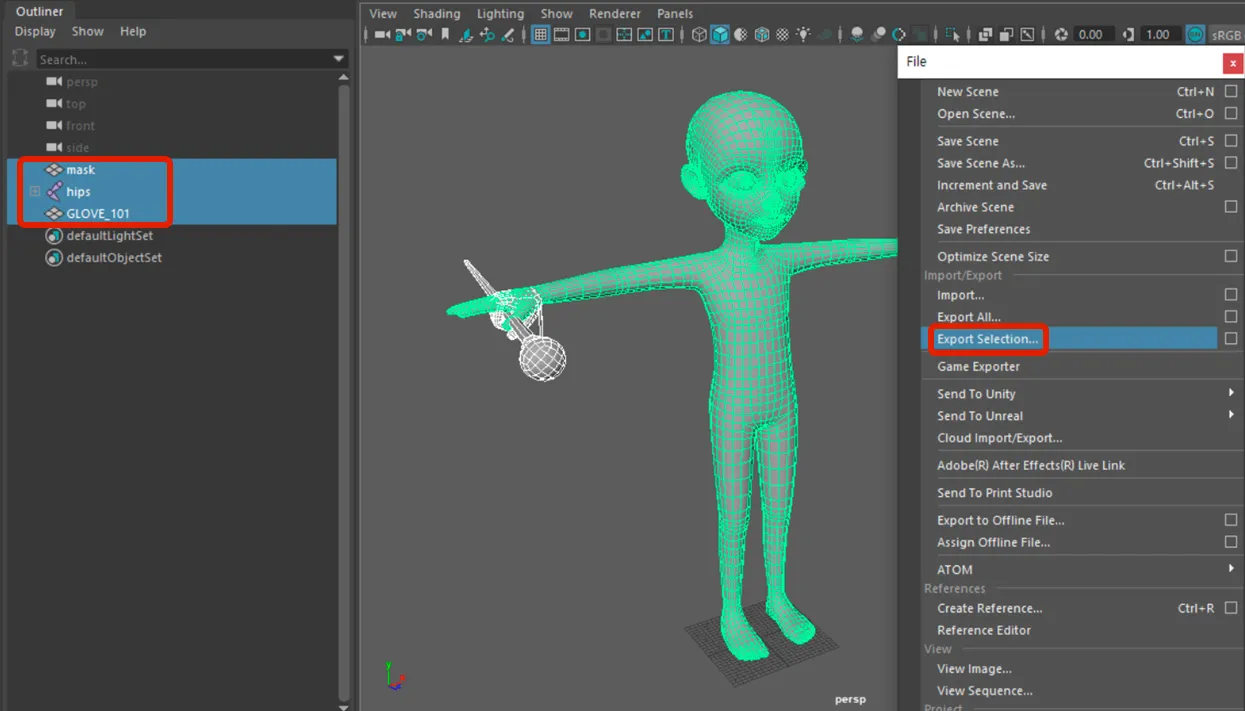Viewport: 1245px width, 711px height.
Task: Toggle XRay Active Components icon
Action: click(1006, 35)
